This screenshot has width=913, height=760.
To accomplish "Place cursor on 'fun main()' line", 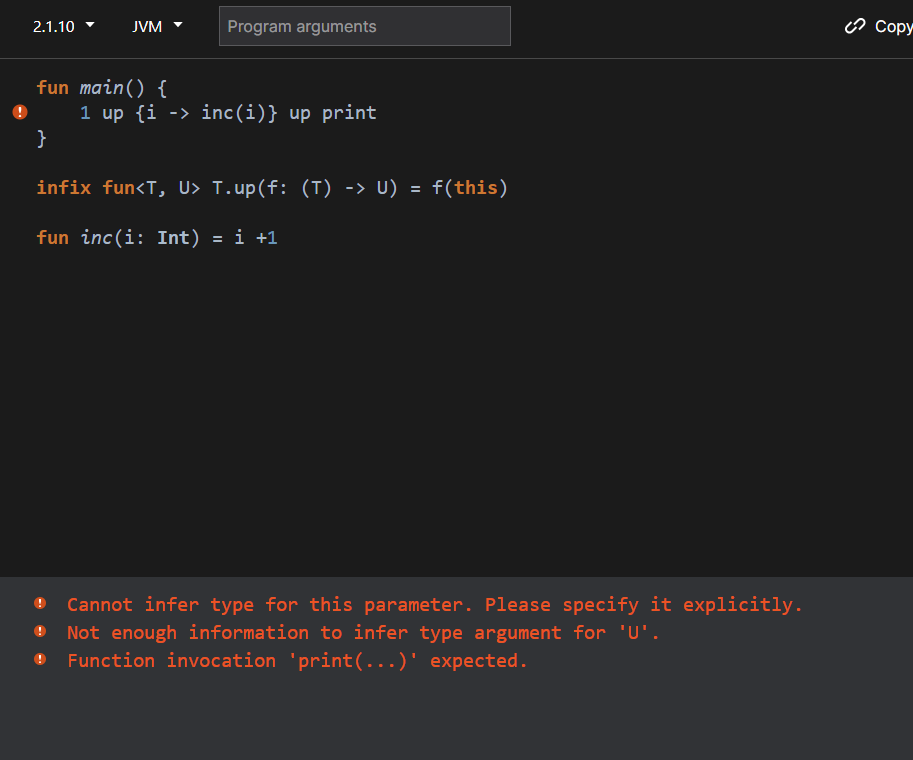I will click(x=102, y=88).
